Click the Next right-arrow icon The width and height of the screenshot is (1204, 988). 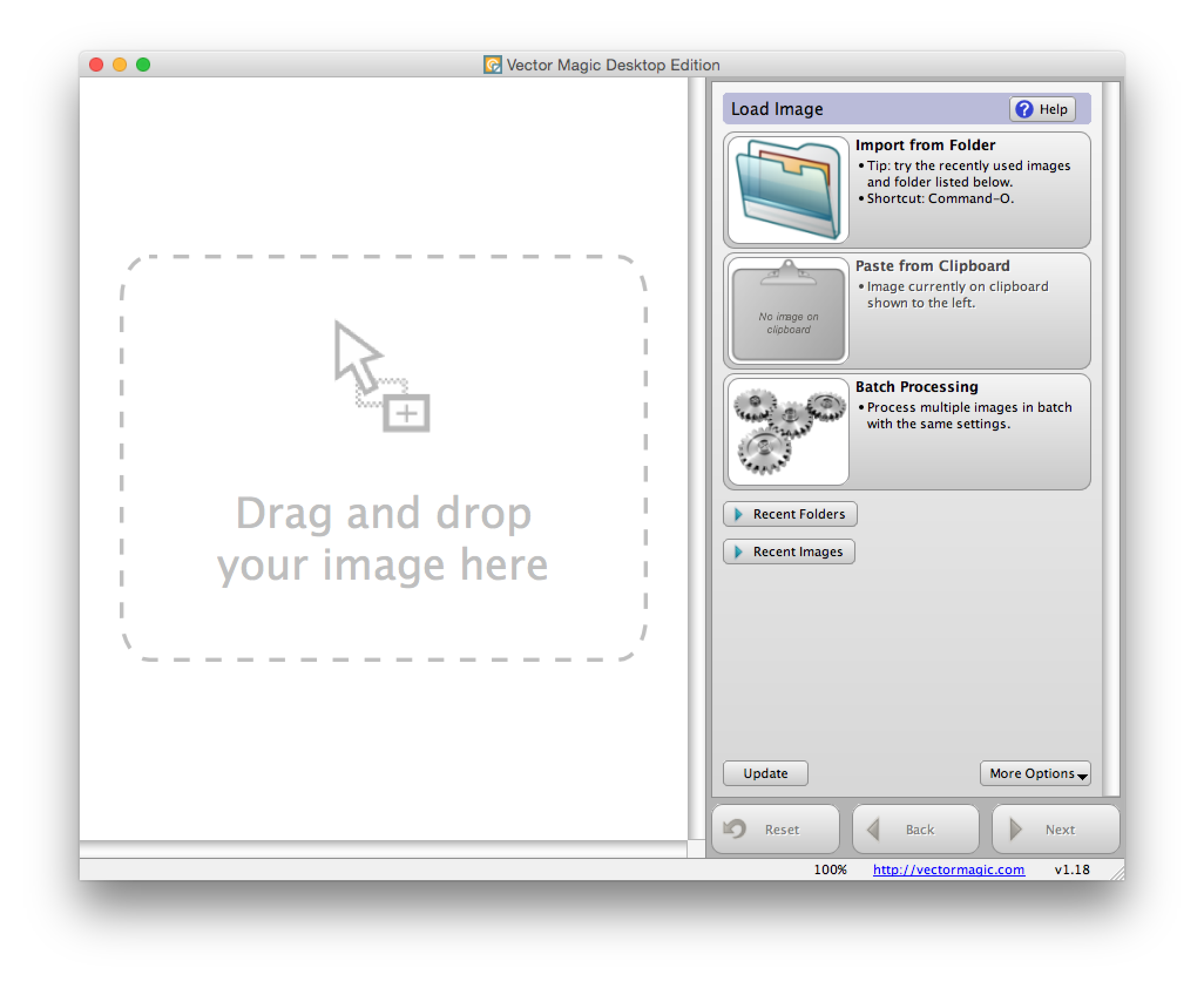[x=1016, y=829]
